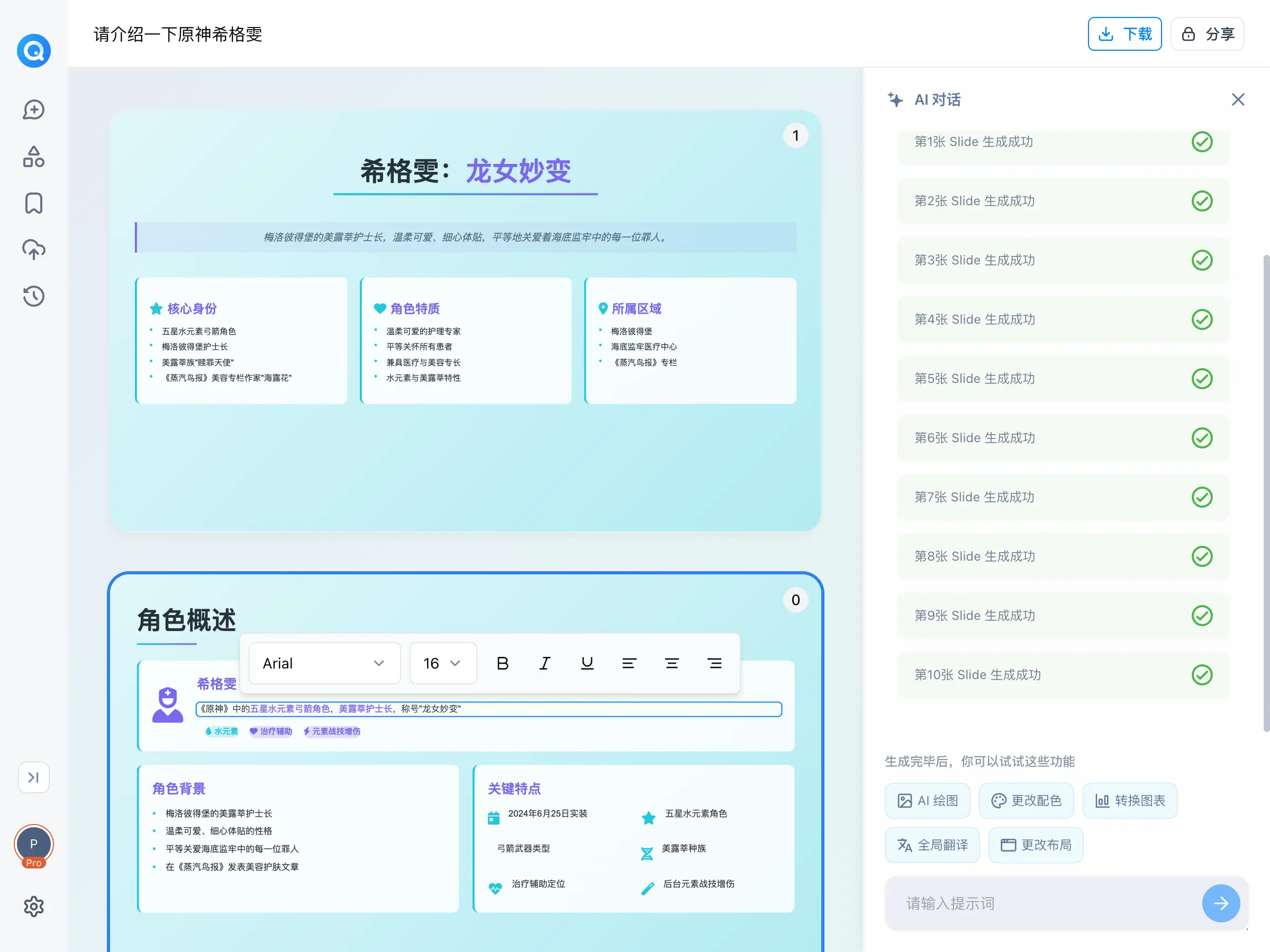This screenshot has width=1270, height=952.
Task: Click the pen icon beside 后台元素战技增伤
Action: (x=648, y=889)
